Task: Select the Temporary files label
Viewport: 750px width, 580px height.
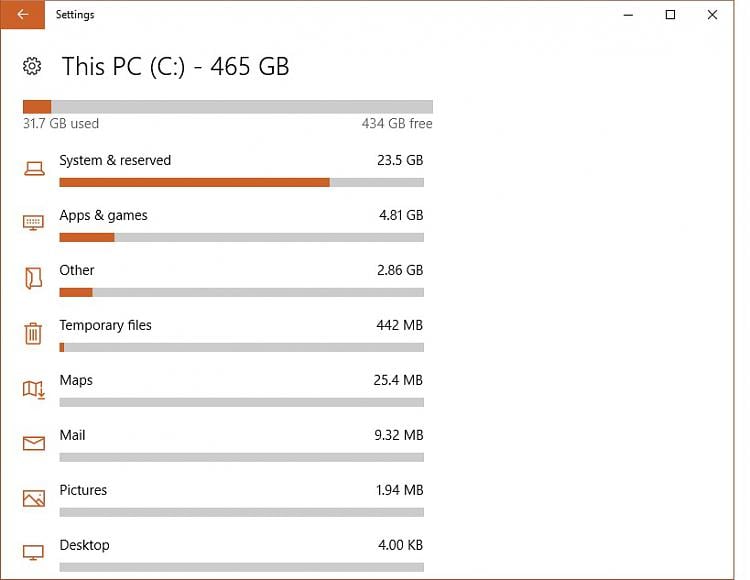Action: point(105,325)
